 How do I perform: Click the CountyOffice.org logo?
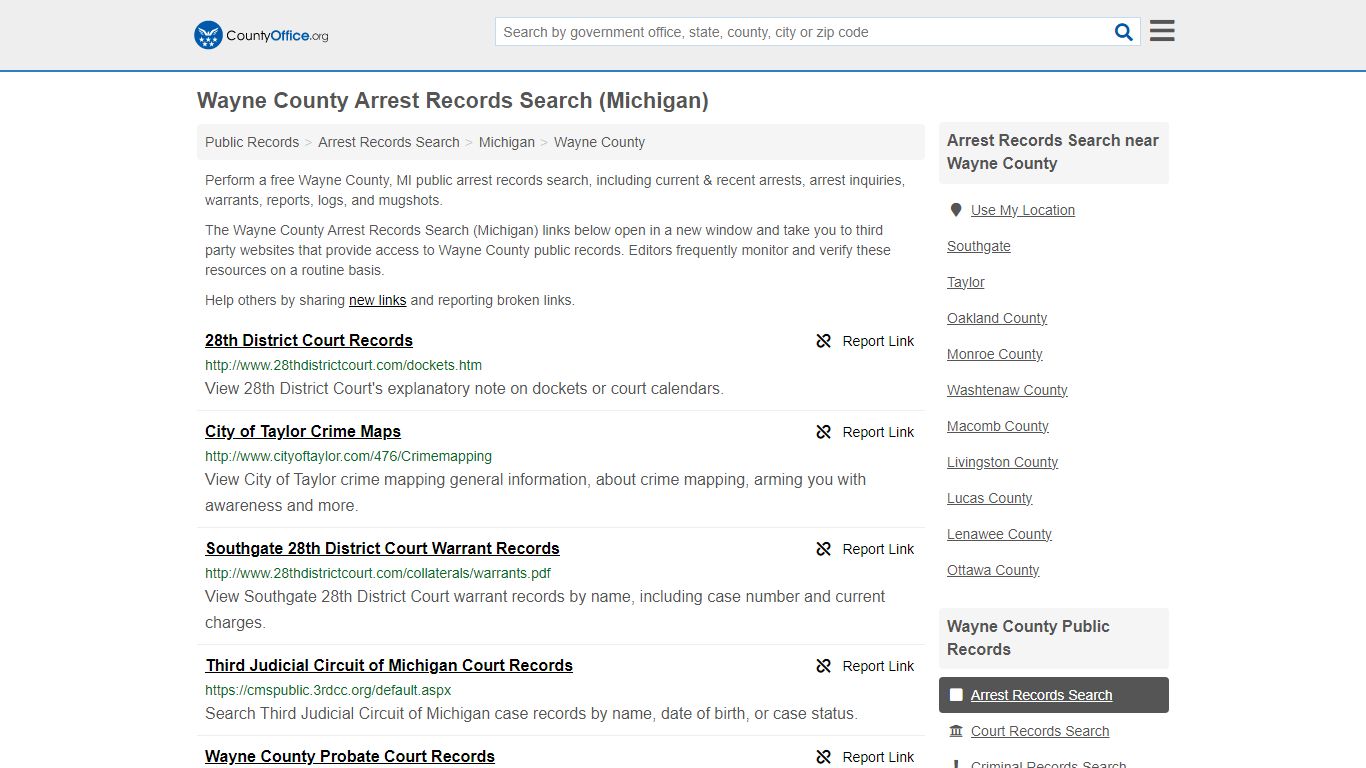(x=261, y=35)
